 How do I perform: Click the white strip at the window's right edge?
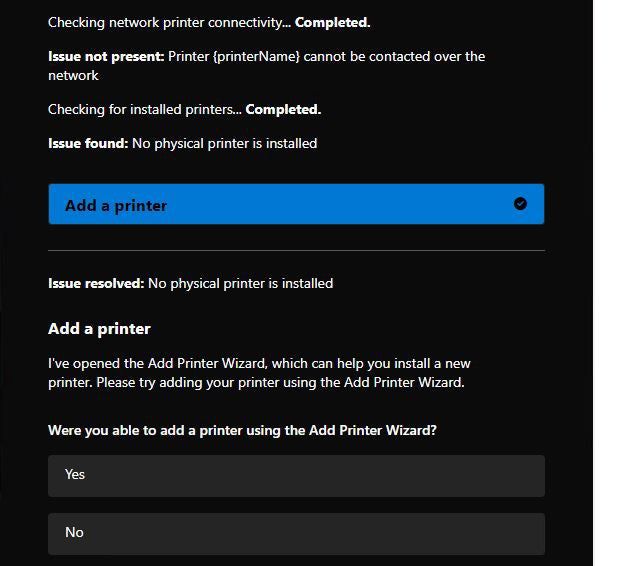point(606,283)
